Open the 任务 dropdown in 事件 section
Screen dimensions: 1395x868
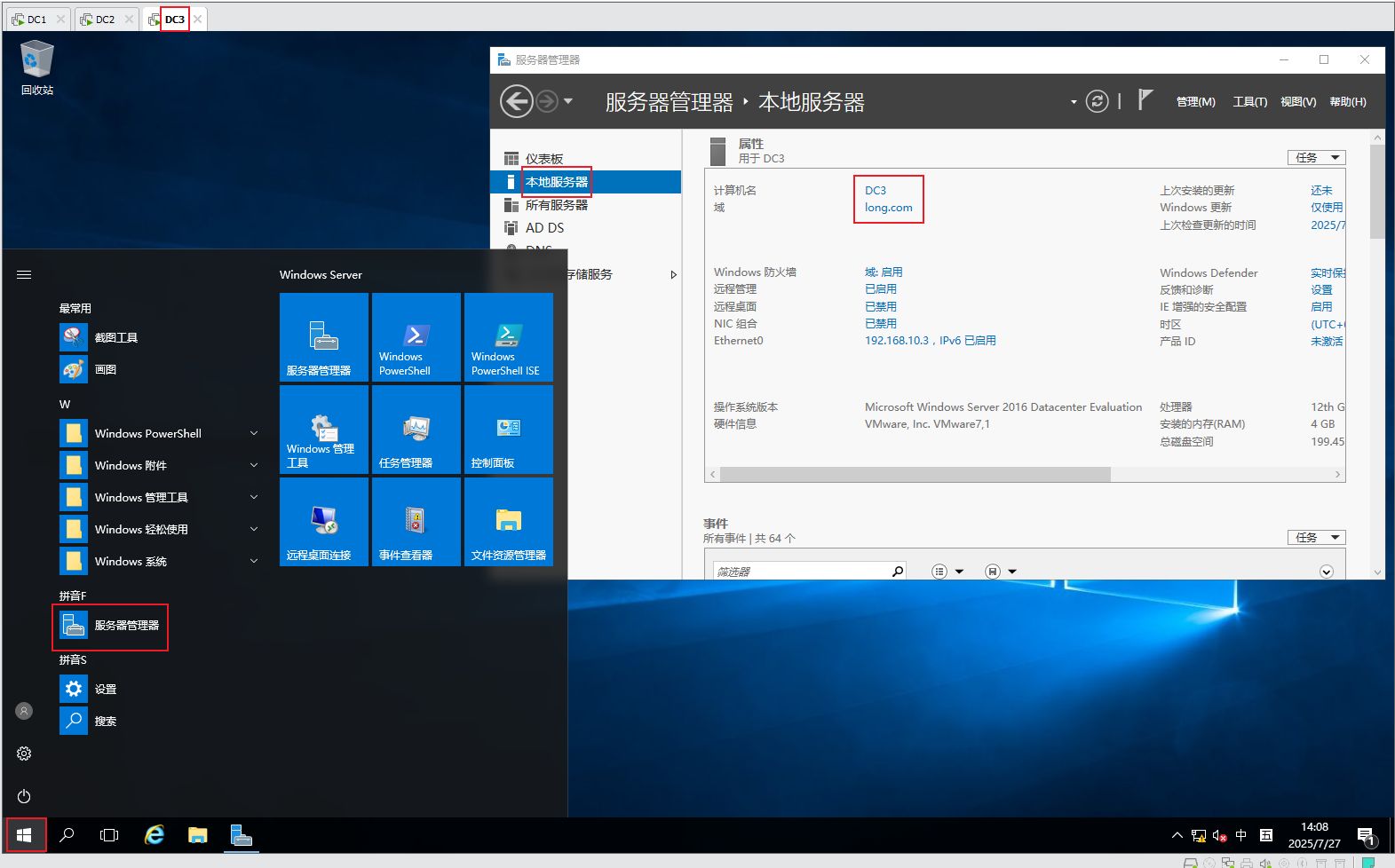coord(1317,537)
